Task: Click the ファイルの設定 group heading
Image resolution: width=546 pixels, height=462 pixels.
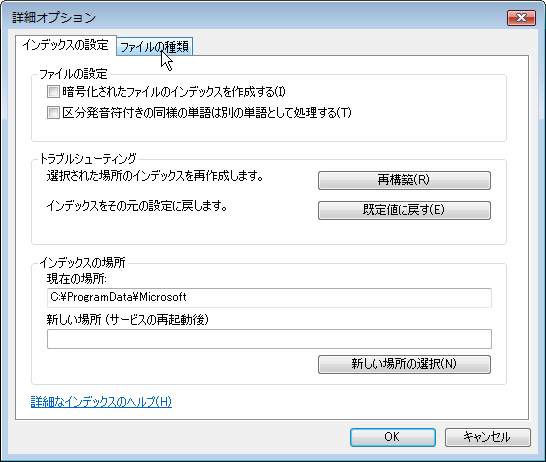Action: tap(73, 74)
